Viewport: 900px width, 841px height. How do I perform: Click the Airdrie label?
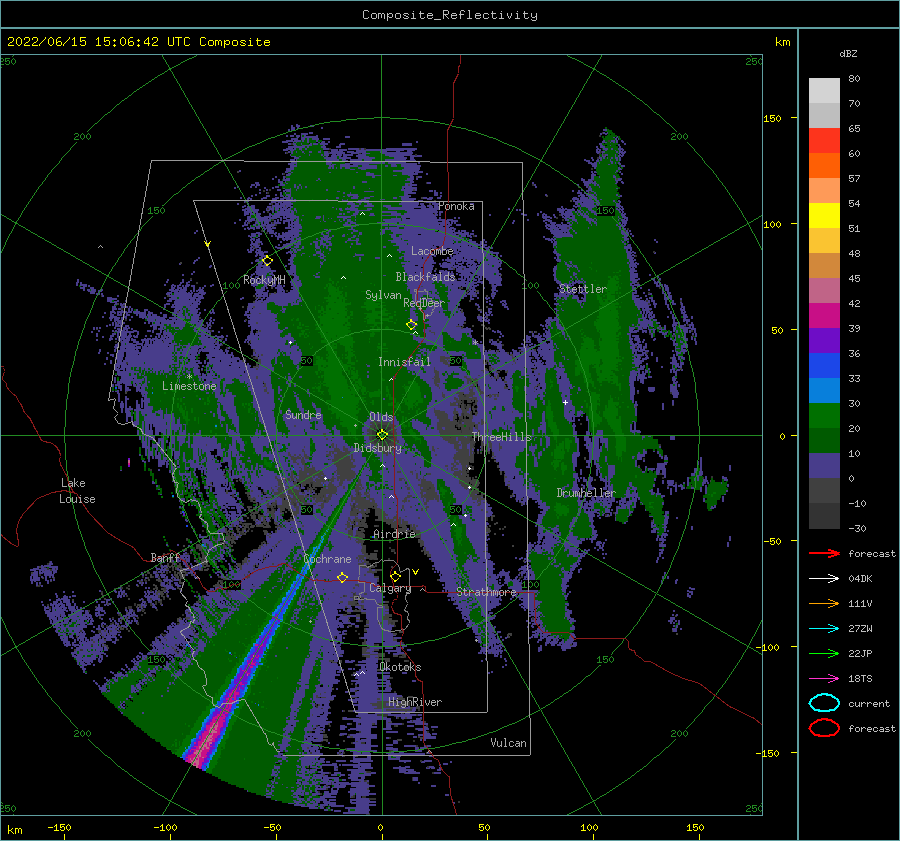[x=394, y=534]
